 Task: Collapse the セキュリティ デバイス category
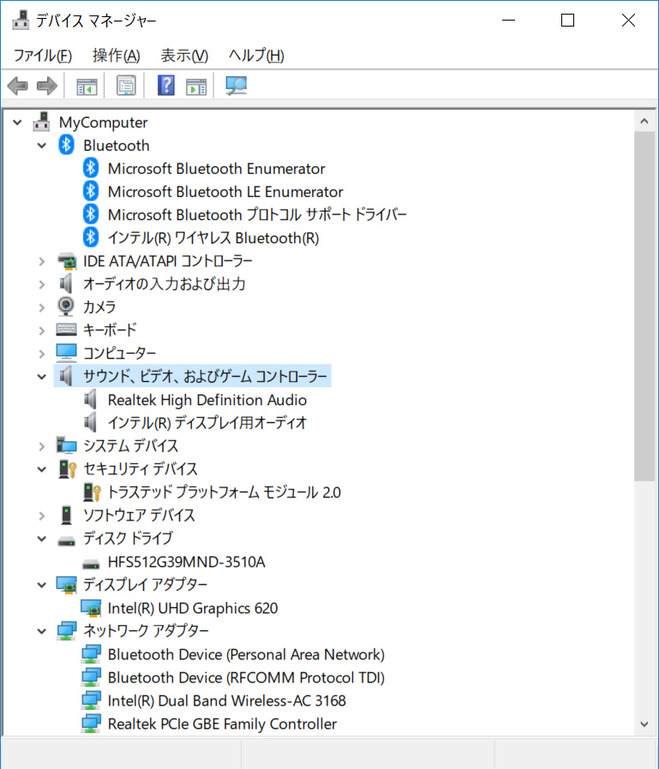pyautogui.click(x=42, y=469)
